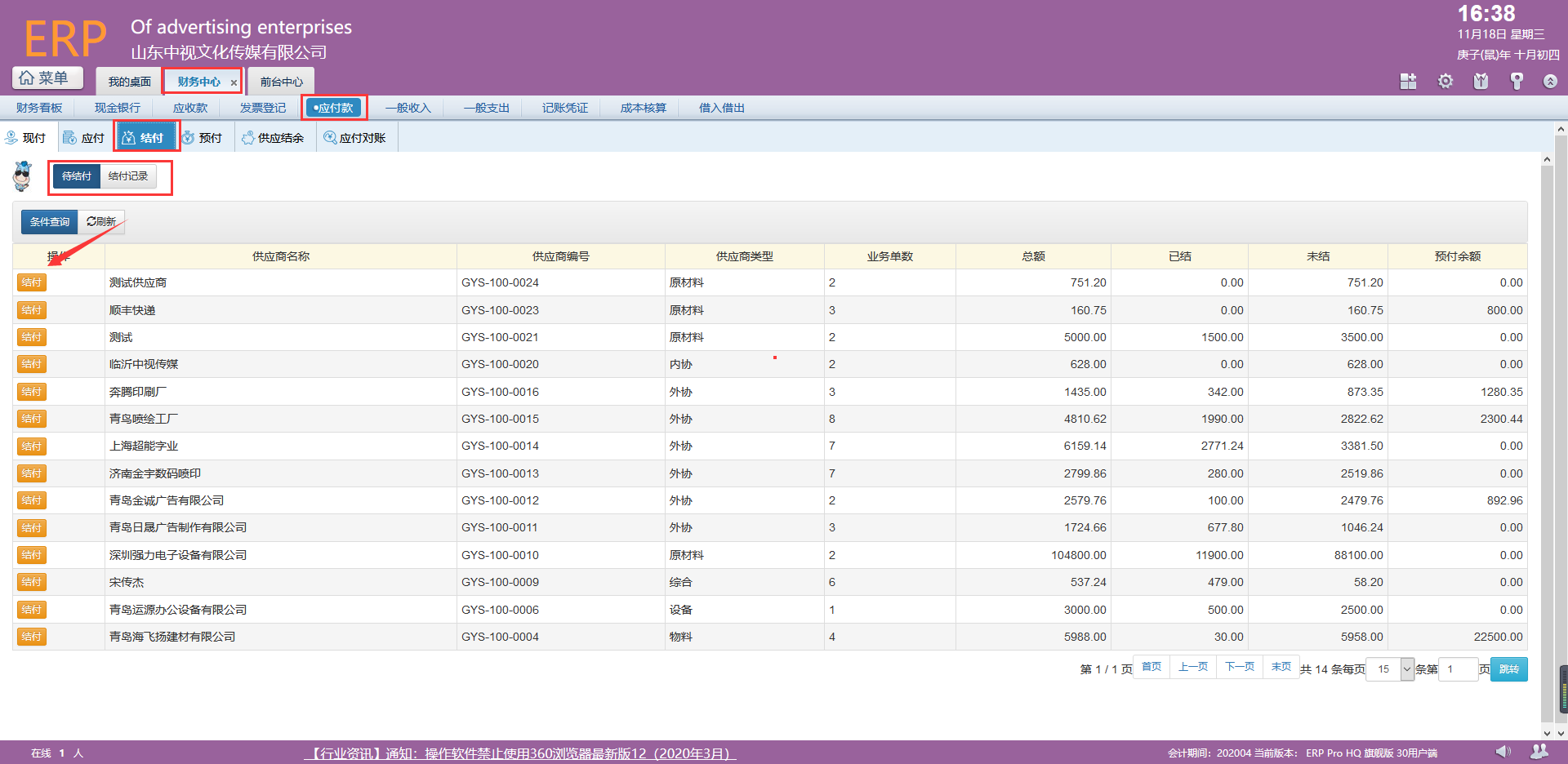This screenshot has height=764, width=1568.
Task: Open the 财务看板 menu item
Action: tap(38, 108)
